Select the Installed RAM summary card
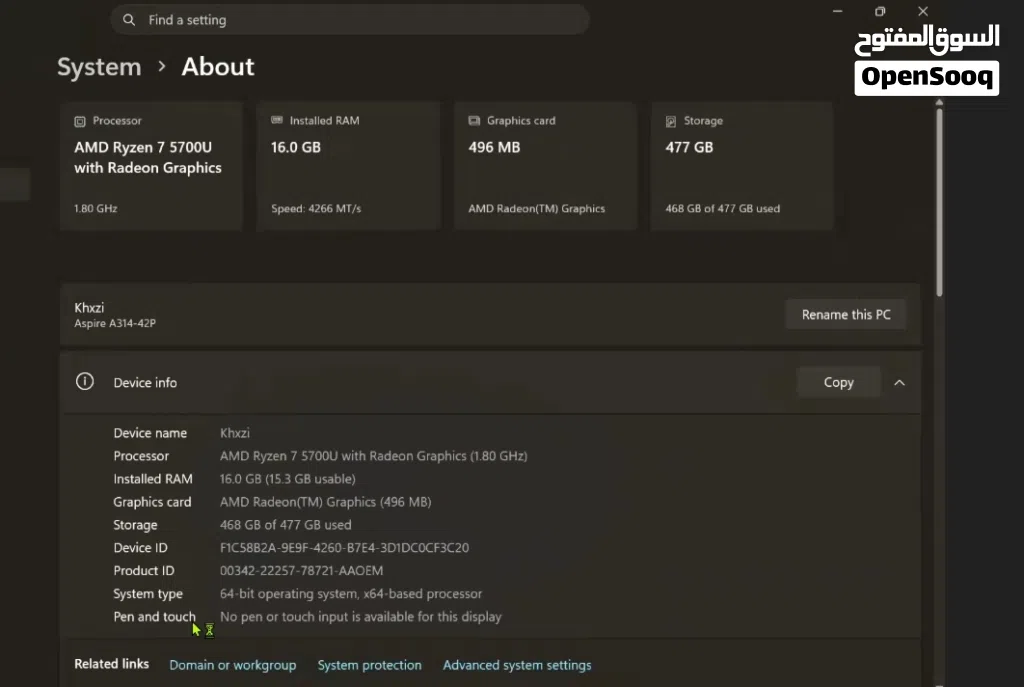The image size is (1024, 687). point(348,166)
